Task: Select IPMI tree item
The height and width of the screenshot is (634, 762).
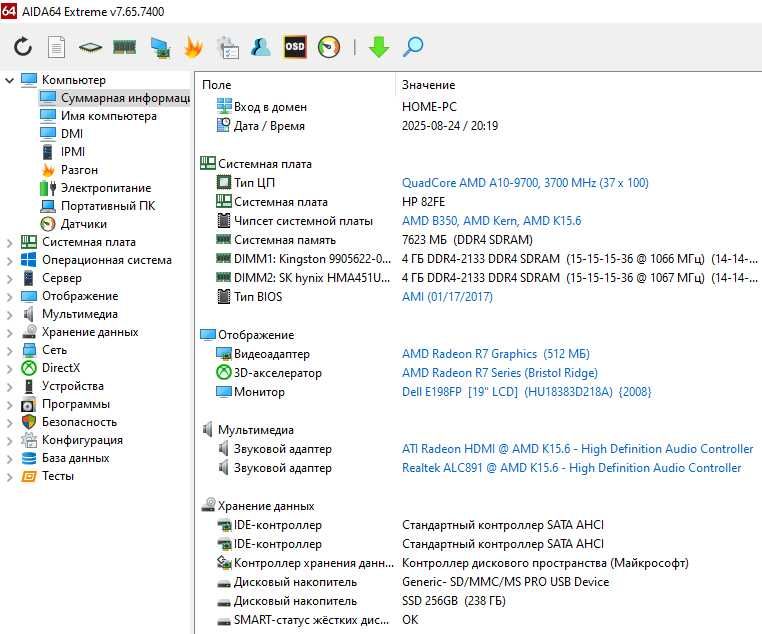Action: coord(63,152)
